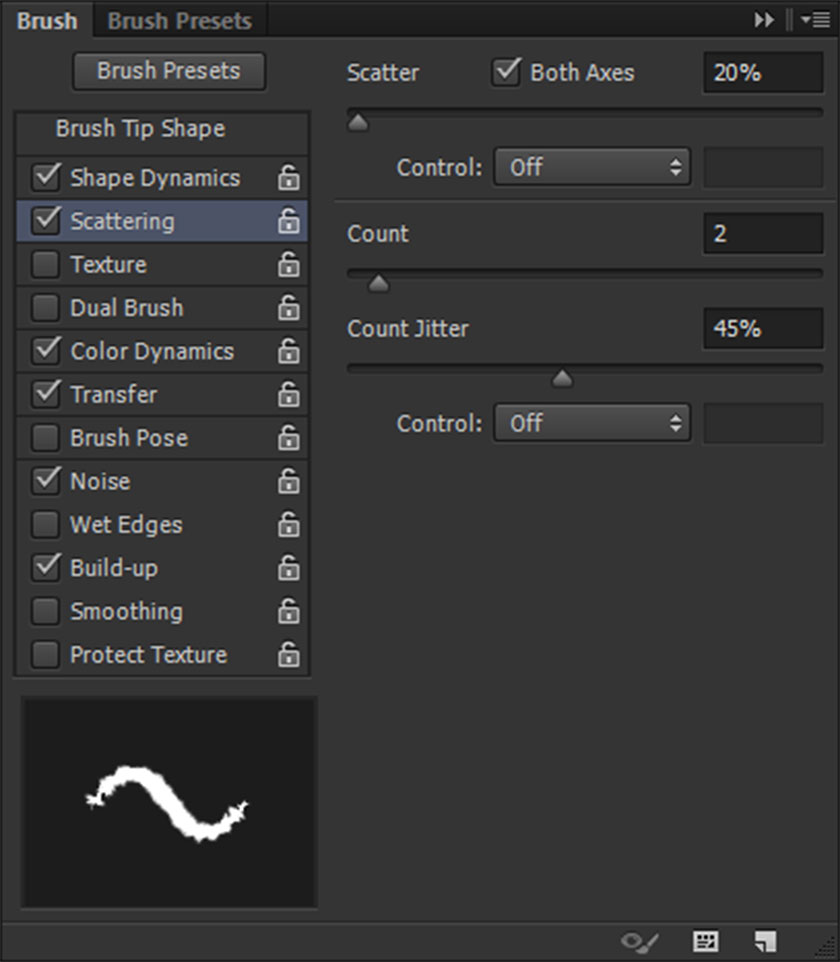Toggle live tip brush preview icon
840x962 pixels.
tap(640, 941)
